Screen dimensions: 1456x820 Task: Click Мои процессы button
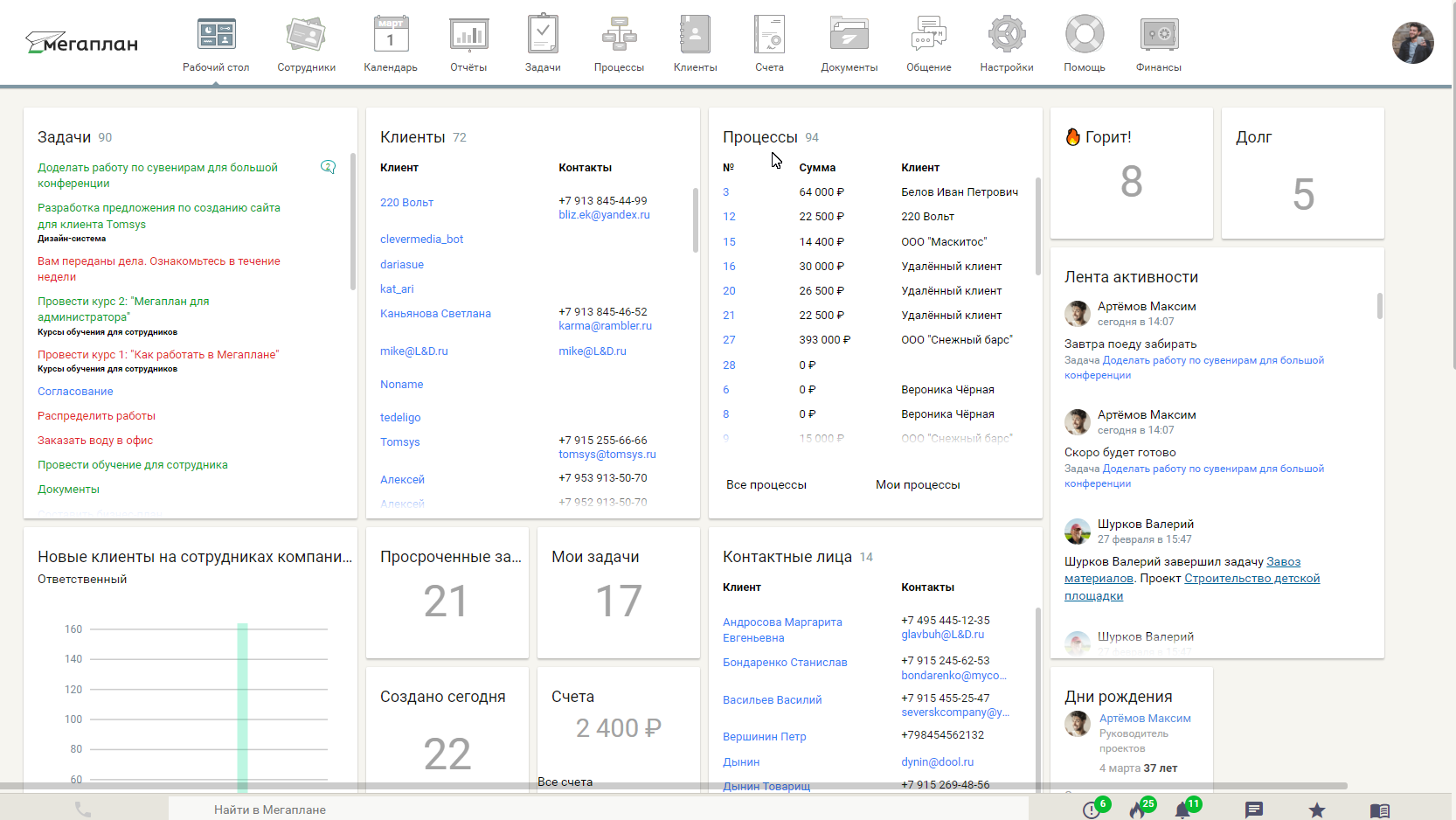pyautogui.click(x=918, y=485)
